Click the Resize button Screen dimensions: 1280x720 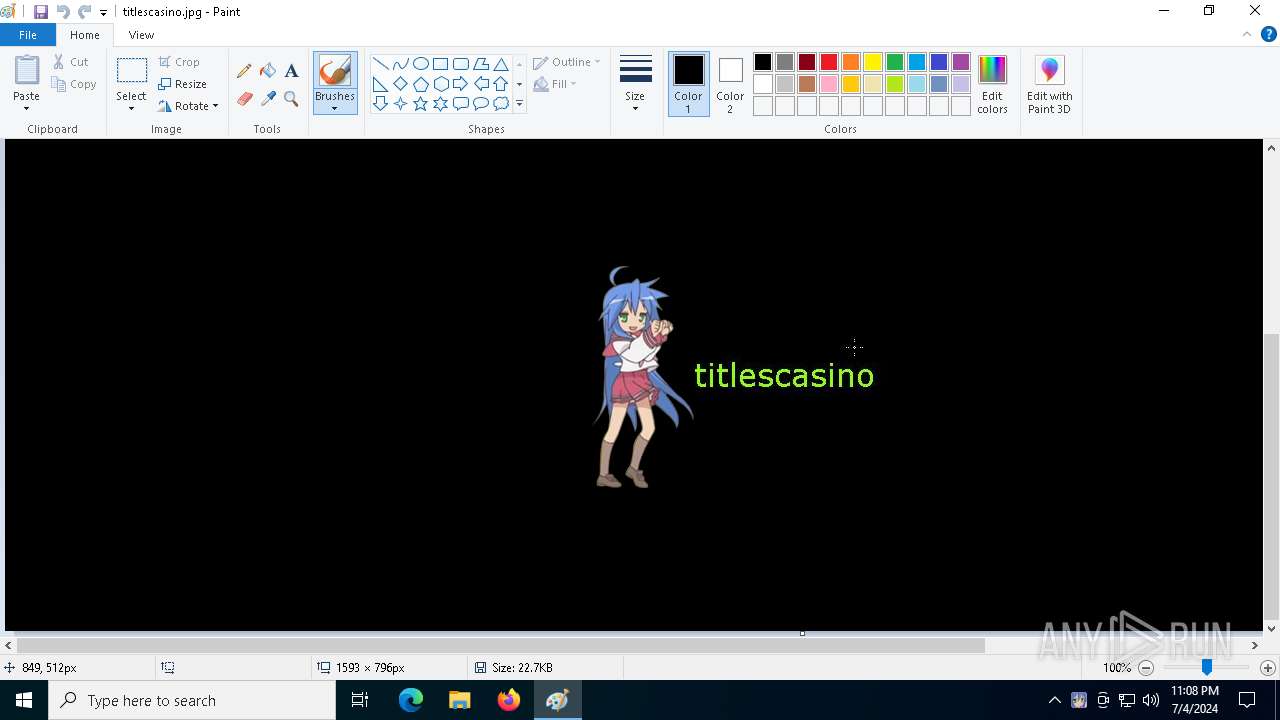point(183,84)
